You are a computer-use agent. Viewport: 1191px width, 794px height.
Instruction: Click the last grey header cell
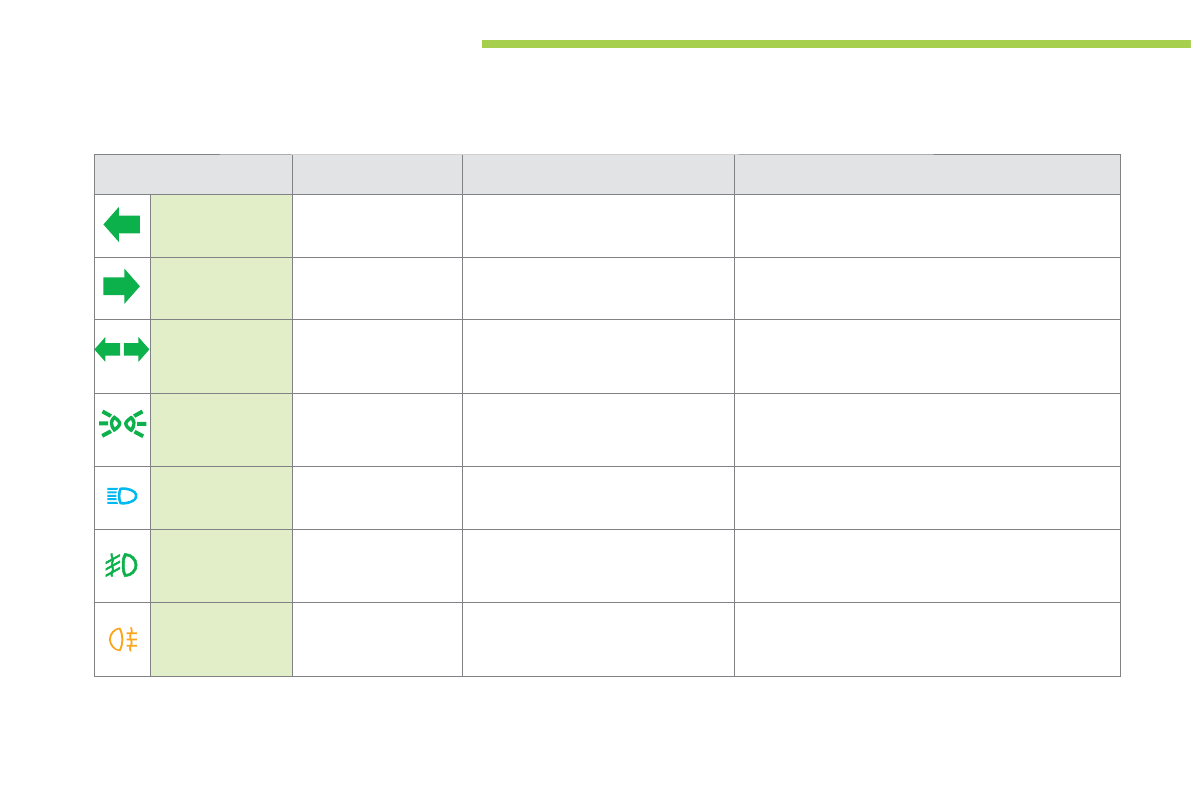(x=927, y=174)
